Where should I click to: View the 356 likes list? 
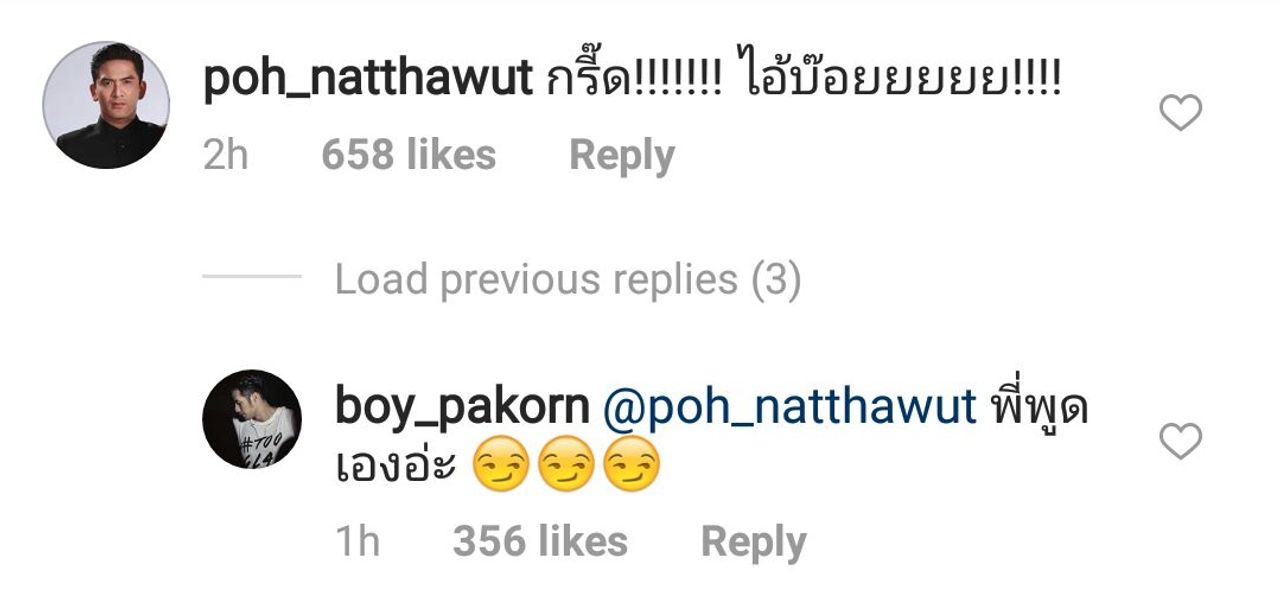[x=540, y=542]
